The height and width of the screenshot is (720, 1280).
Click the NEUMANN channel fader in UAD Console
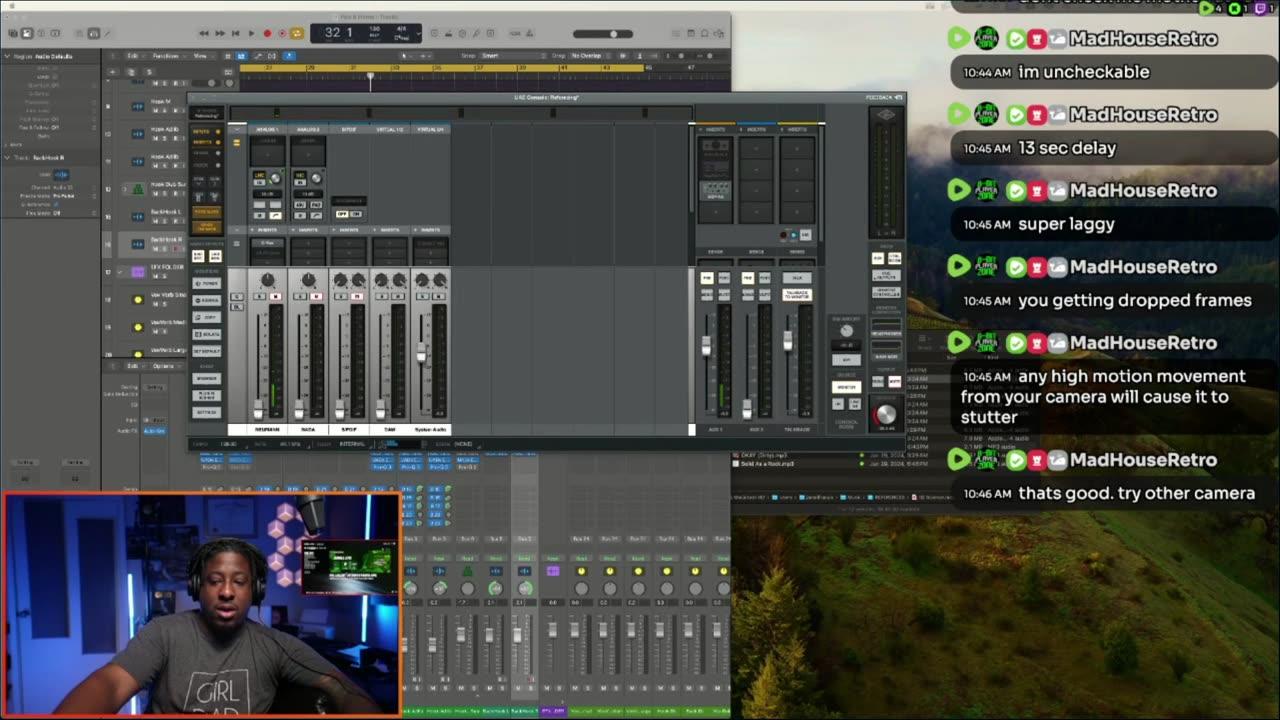(x=258, y=409)
